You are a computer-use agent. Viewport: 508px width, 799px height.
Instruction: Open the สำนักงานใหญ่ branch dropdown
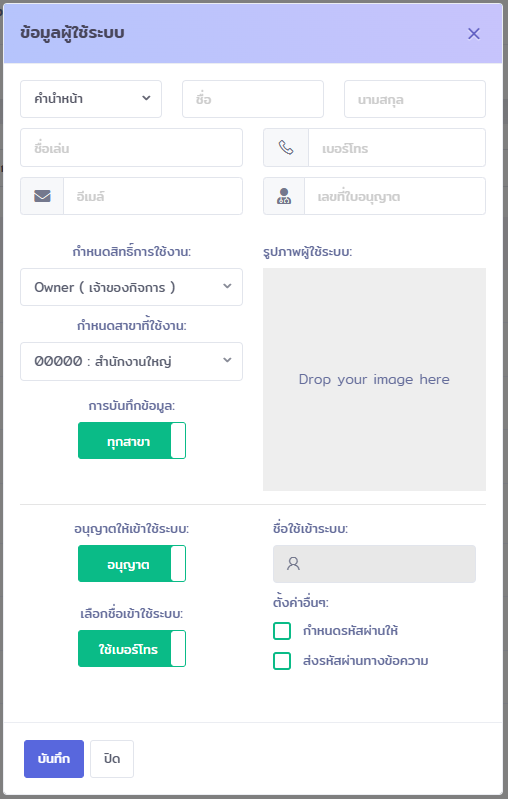(131, 361)
